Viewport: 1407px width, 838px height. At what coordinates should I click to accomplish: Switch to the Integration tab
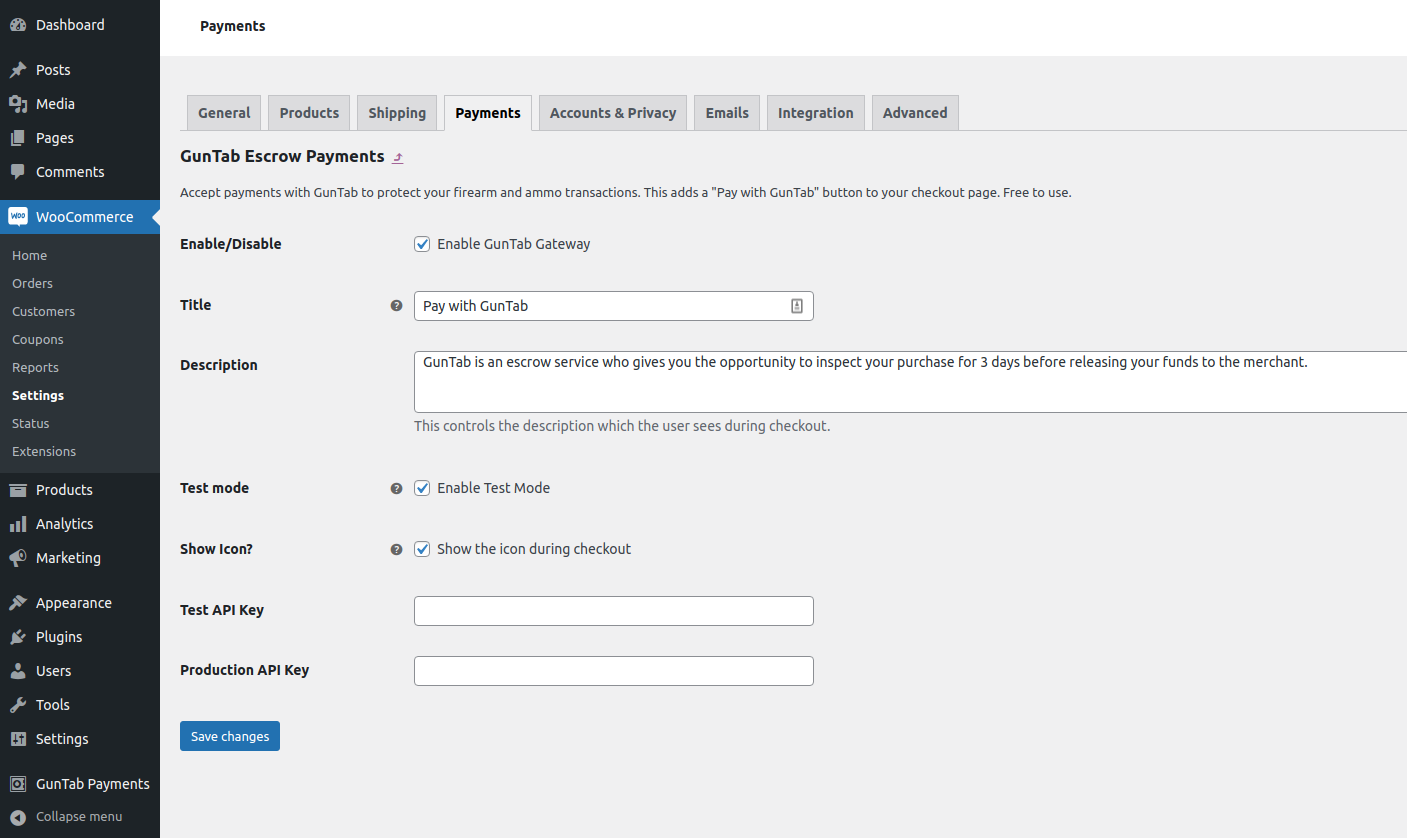coord(816,113)
